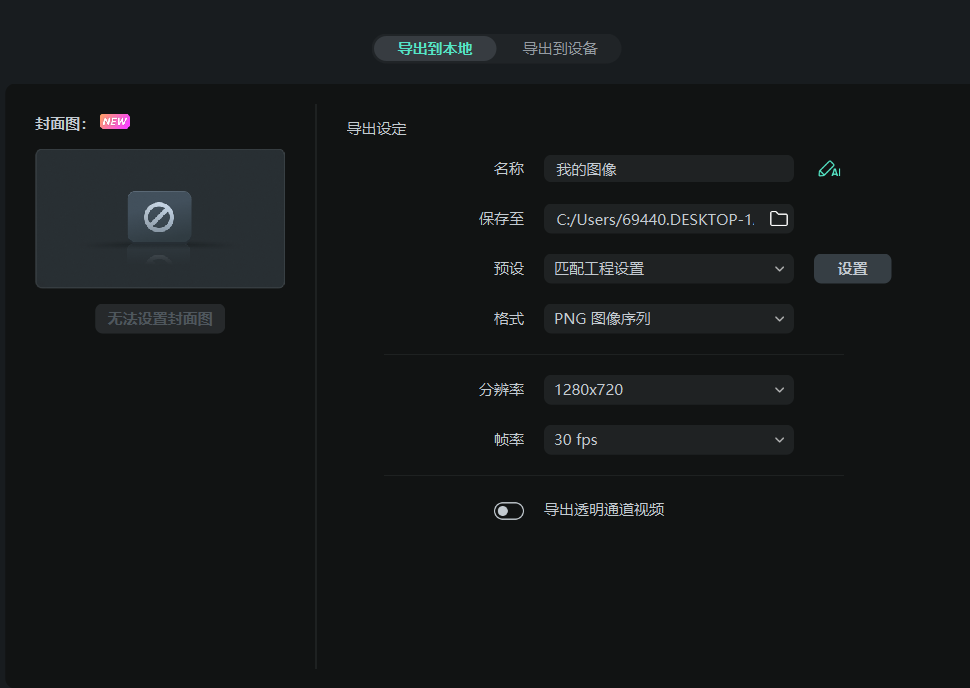Click the 无法设置封面图 button

(x=160, y=318)
